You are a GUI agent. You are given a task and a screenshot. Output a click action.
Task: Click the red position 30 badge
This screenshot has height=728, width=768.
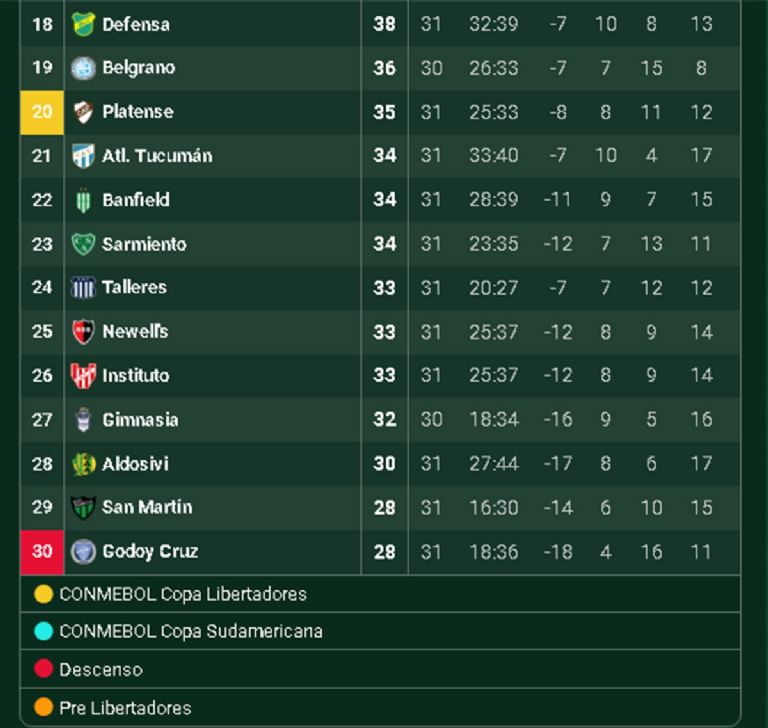point(42,551)
